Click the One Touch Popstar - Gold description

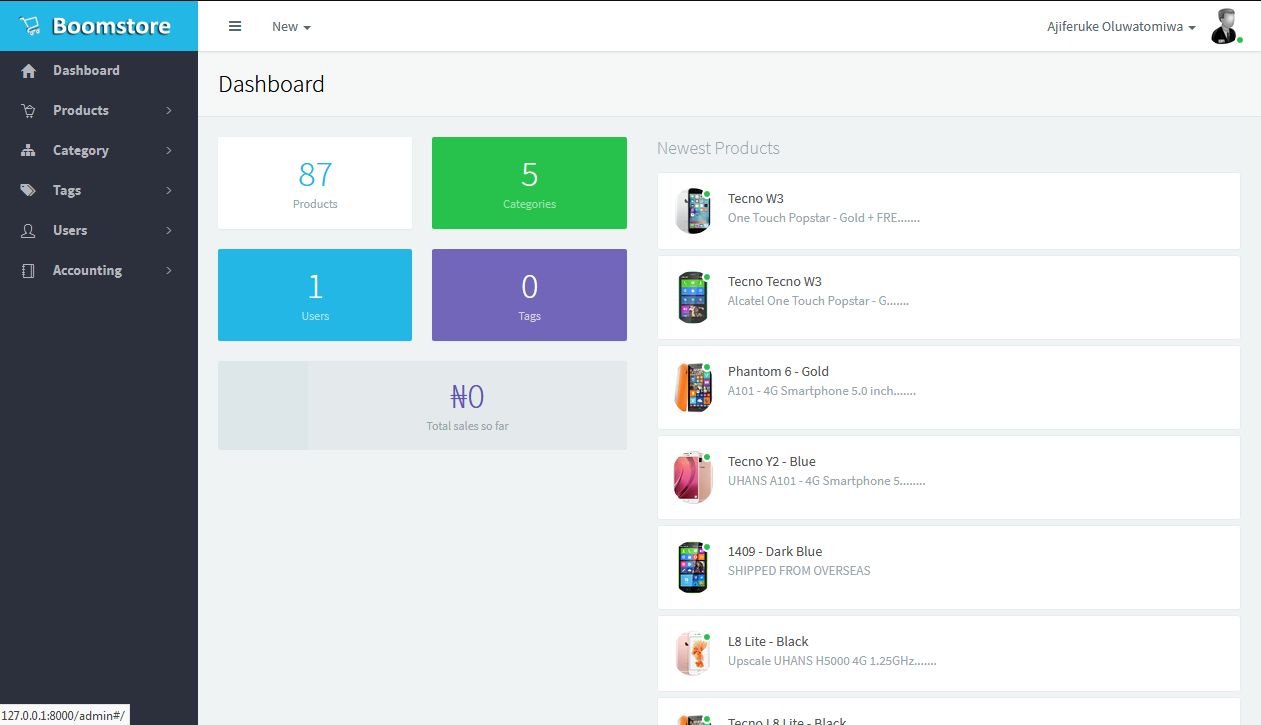click(824, 218)
